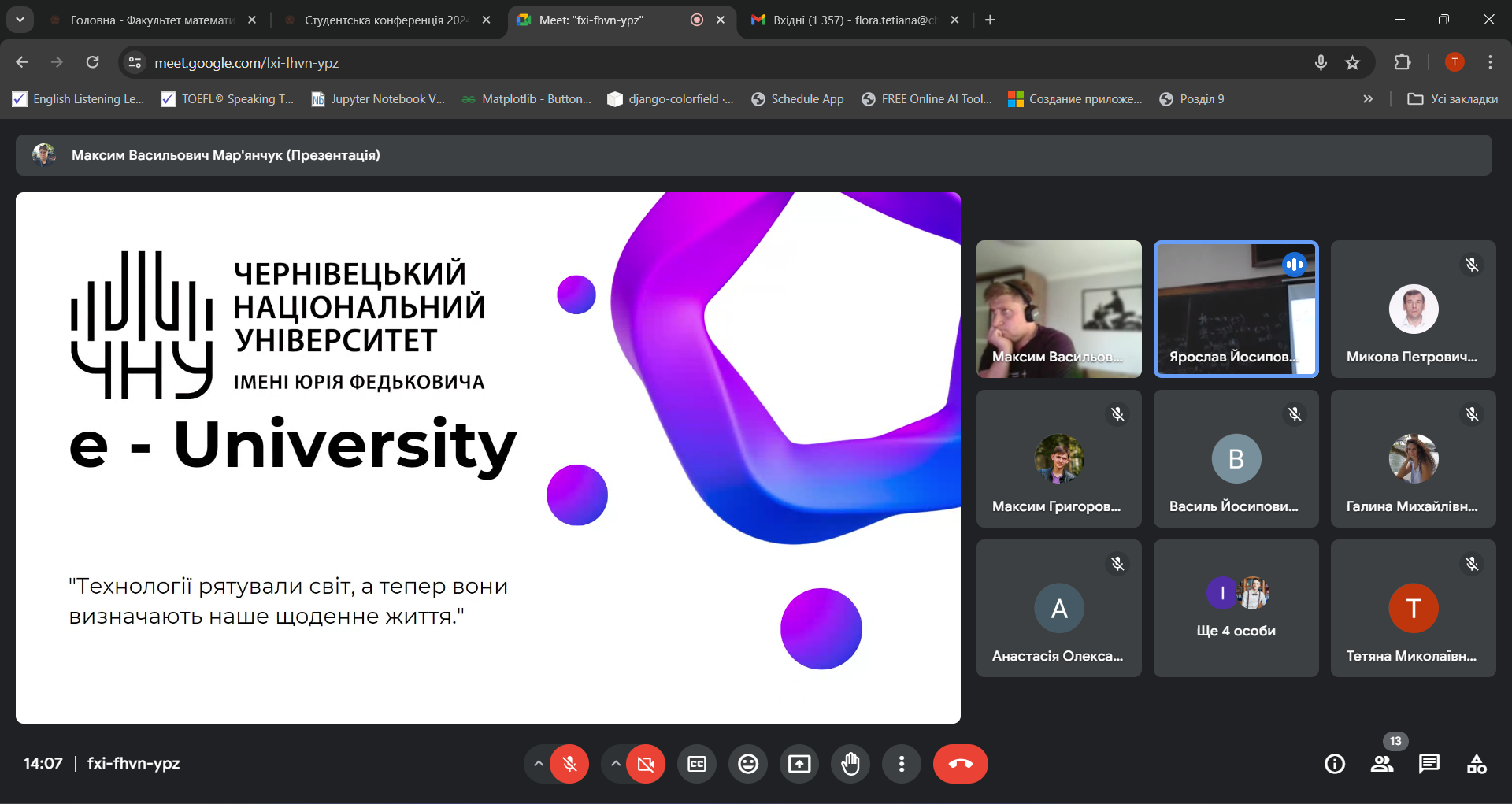Open TOEFL Speaking T... bookmark
Image resolution: width=1512 pixels, height=804 pixels.
[x=227, y=99]
